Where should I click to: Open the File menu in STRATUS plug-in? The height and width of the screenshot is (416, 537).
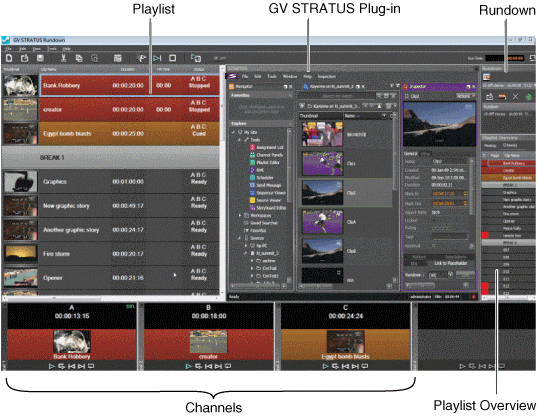tap(245, 76)
